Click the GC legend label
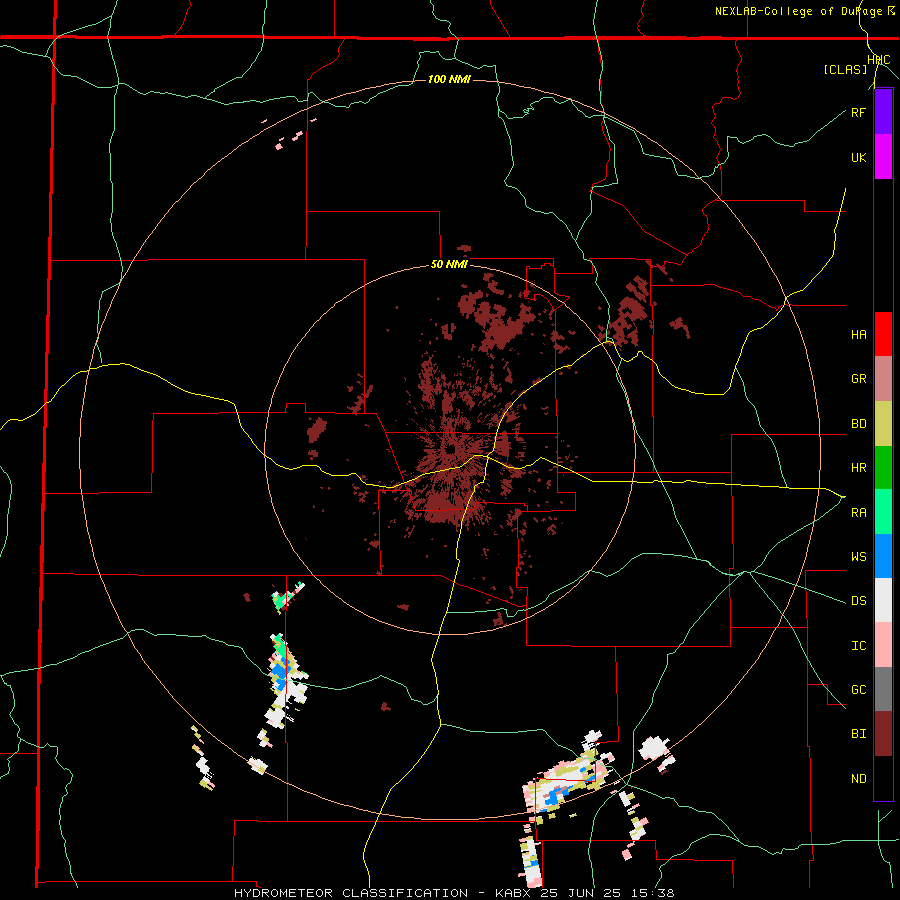900x900 pixels. 859,690
